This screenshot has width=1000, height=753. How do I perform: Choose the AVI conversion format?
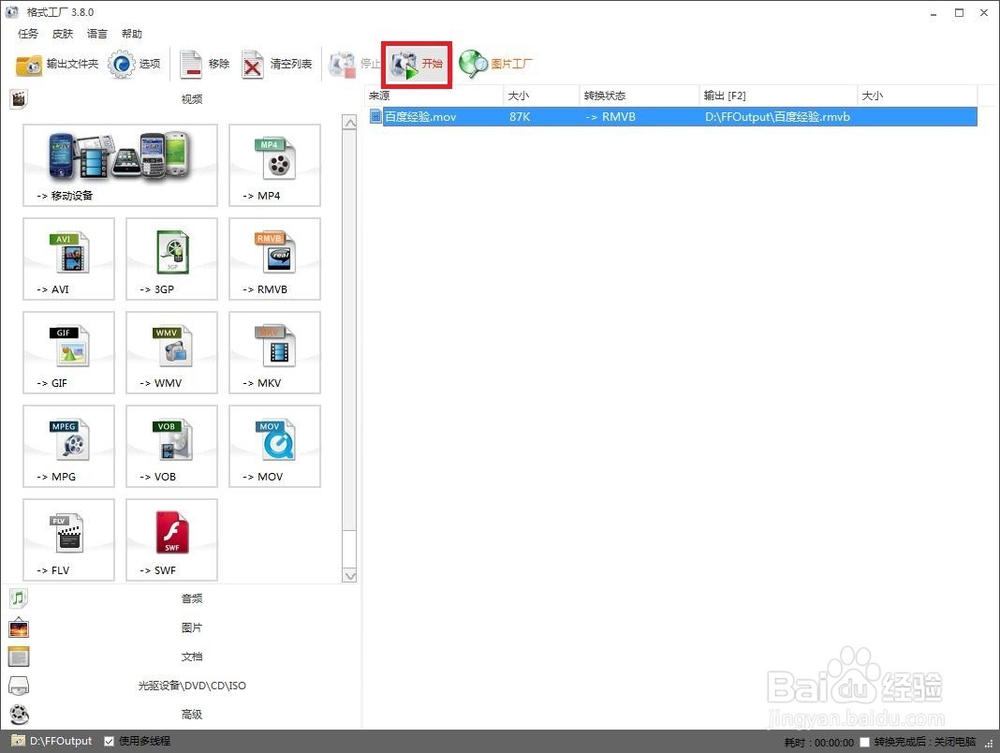click(69, 259)
